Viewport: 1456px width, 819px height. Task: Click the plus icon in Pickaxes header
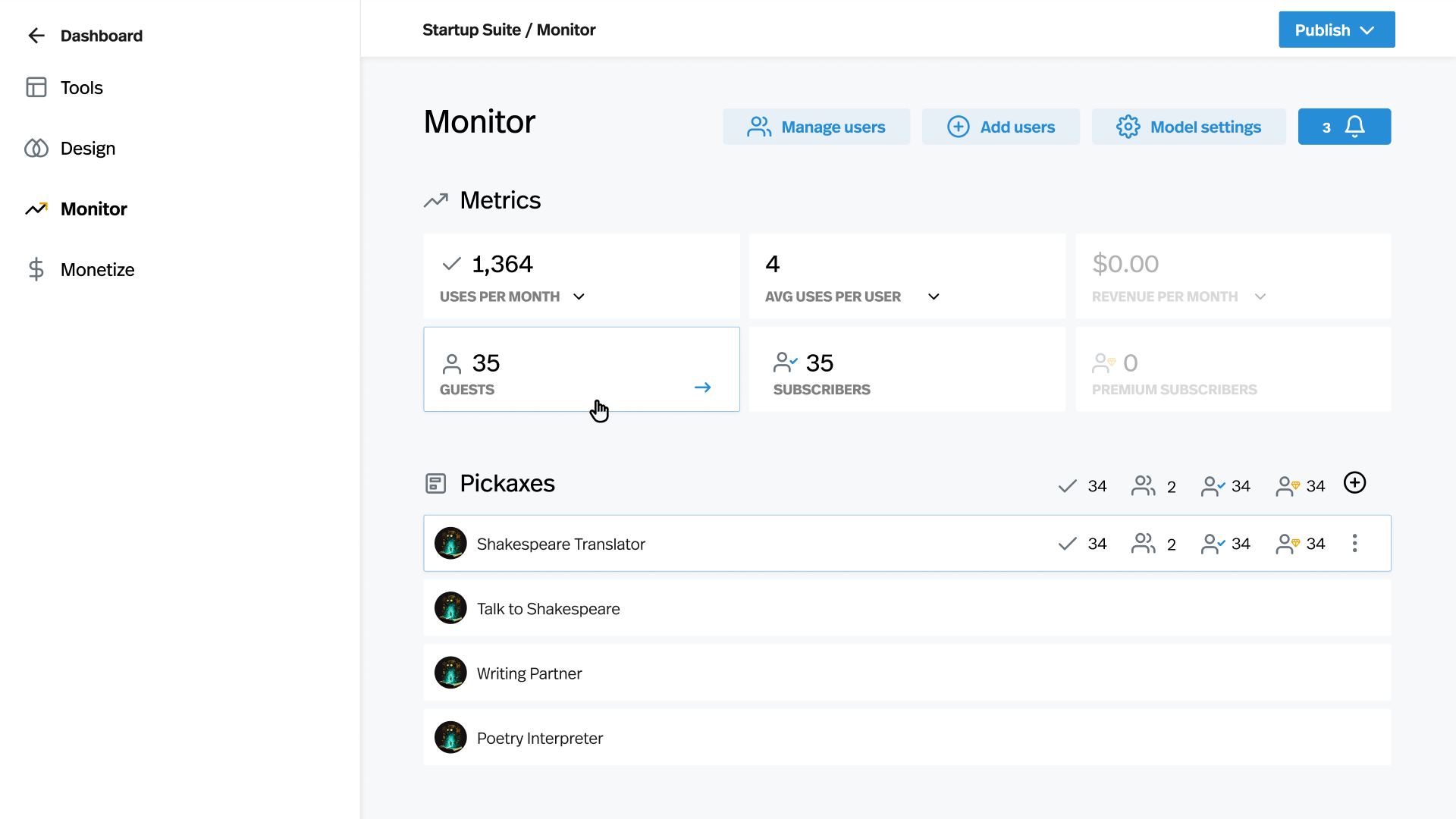point(1354,483)
